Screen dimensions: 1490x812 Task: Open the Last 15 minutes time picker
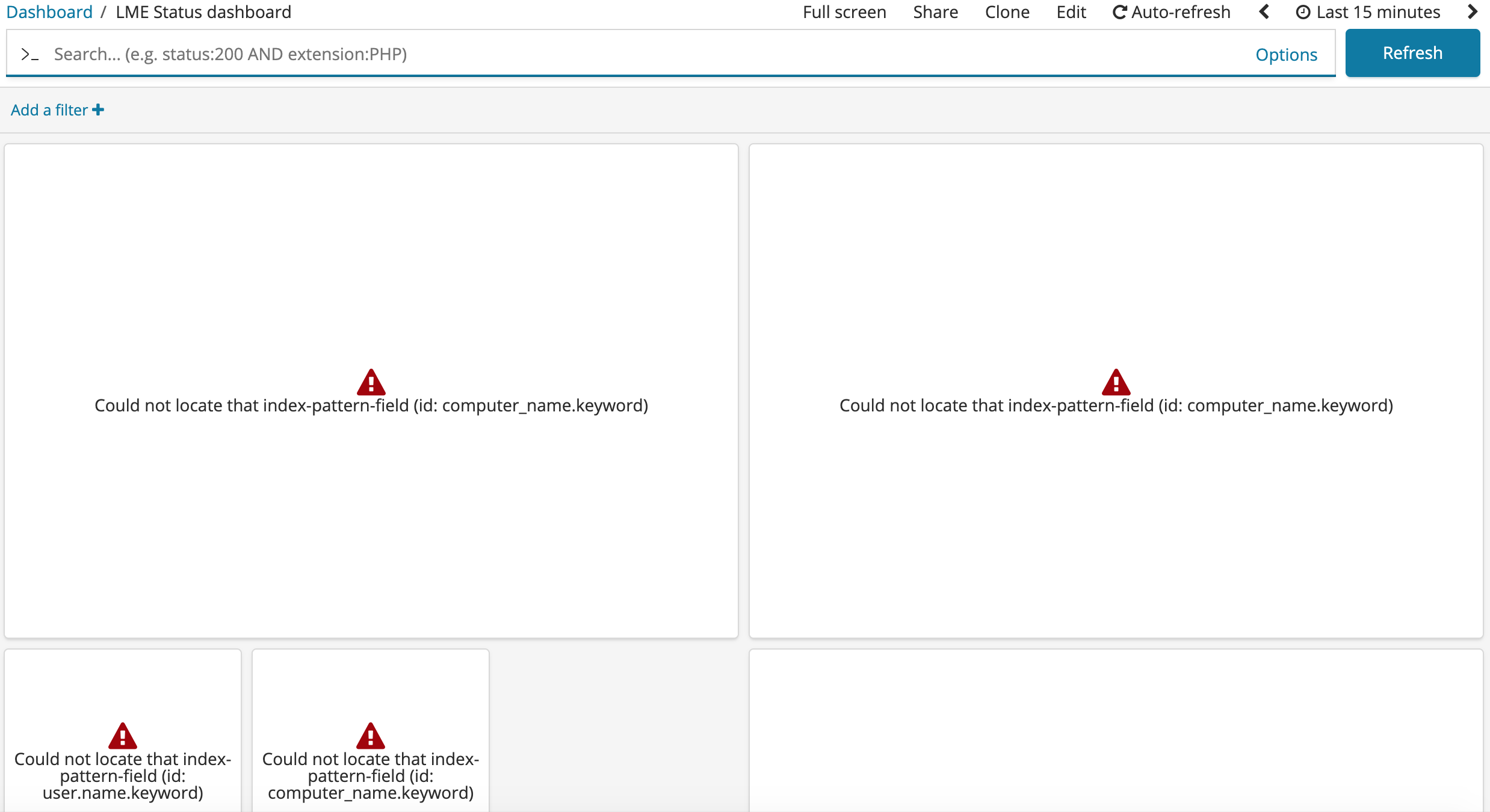click(x=1377, y=11)
